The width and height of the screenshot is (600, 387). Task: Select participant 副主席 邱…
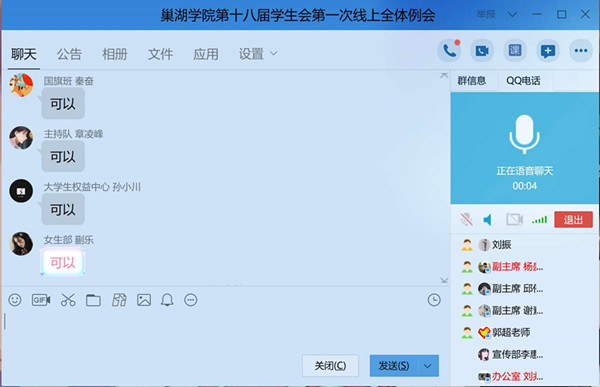(525, 289)
